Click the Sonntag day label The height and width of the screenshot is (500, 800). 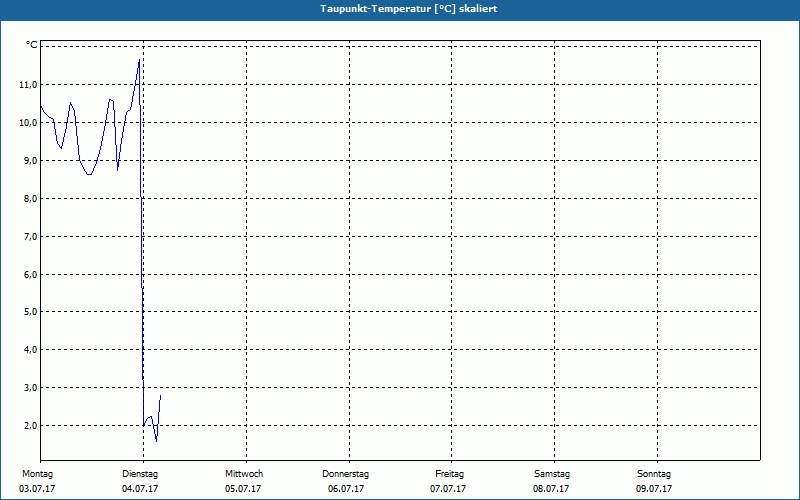[x=654, y=474]
